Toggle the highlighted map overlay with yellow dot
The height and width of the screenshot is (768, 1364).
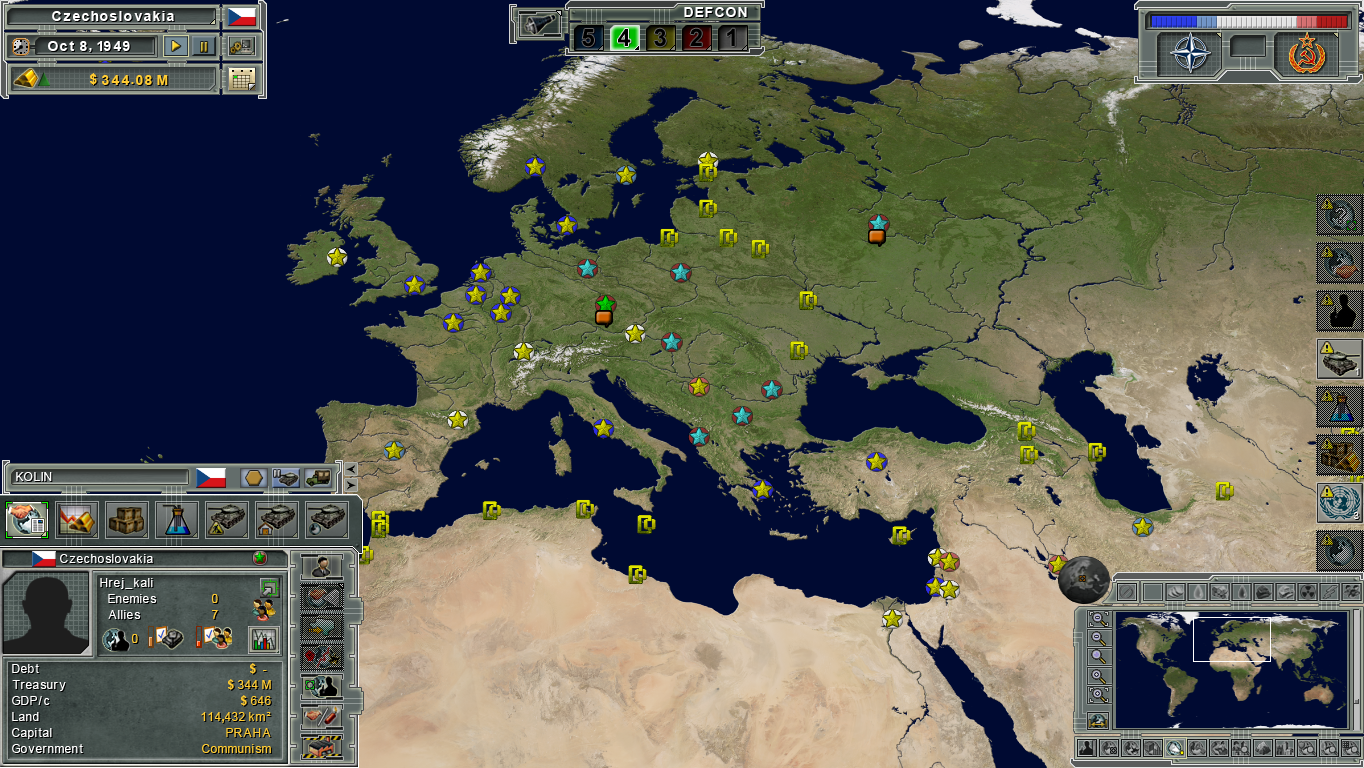1174,747
